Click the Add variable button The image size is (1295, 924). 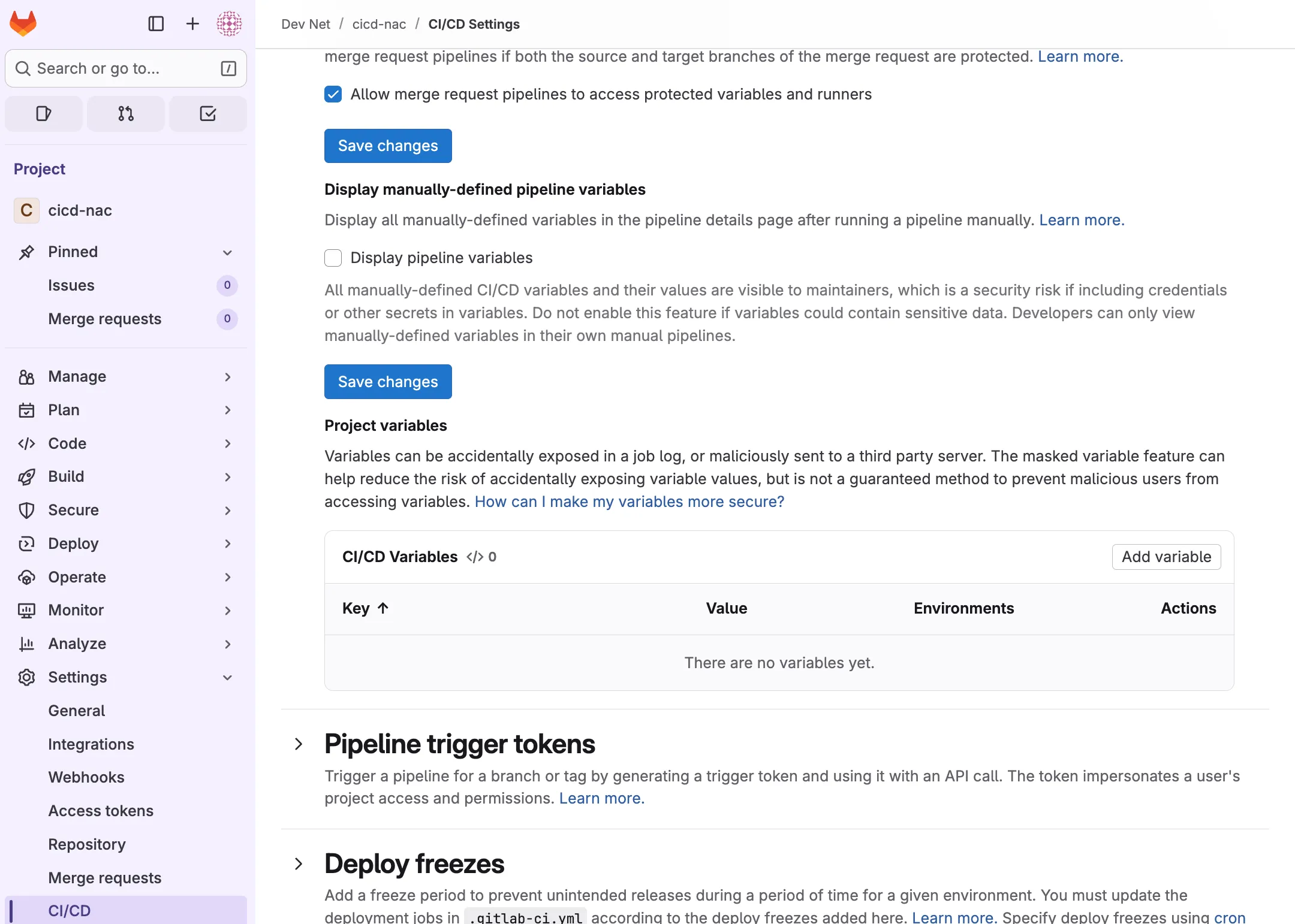1166,557
